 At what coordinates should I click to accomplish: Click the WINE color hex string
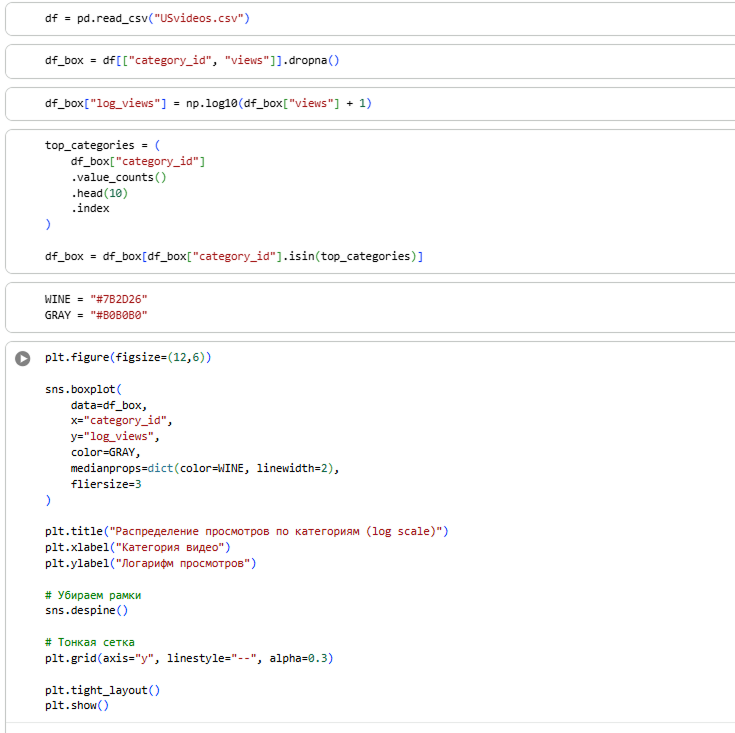[118, 299]
